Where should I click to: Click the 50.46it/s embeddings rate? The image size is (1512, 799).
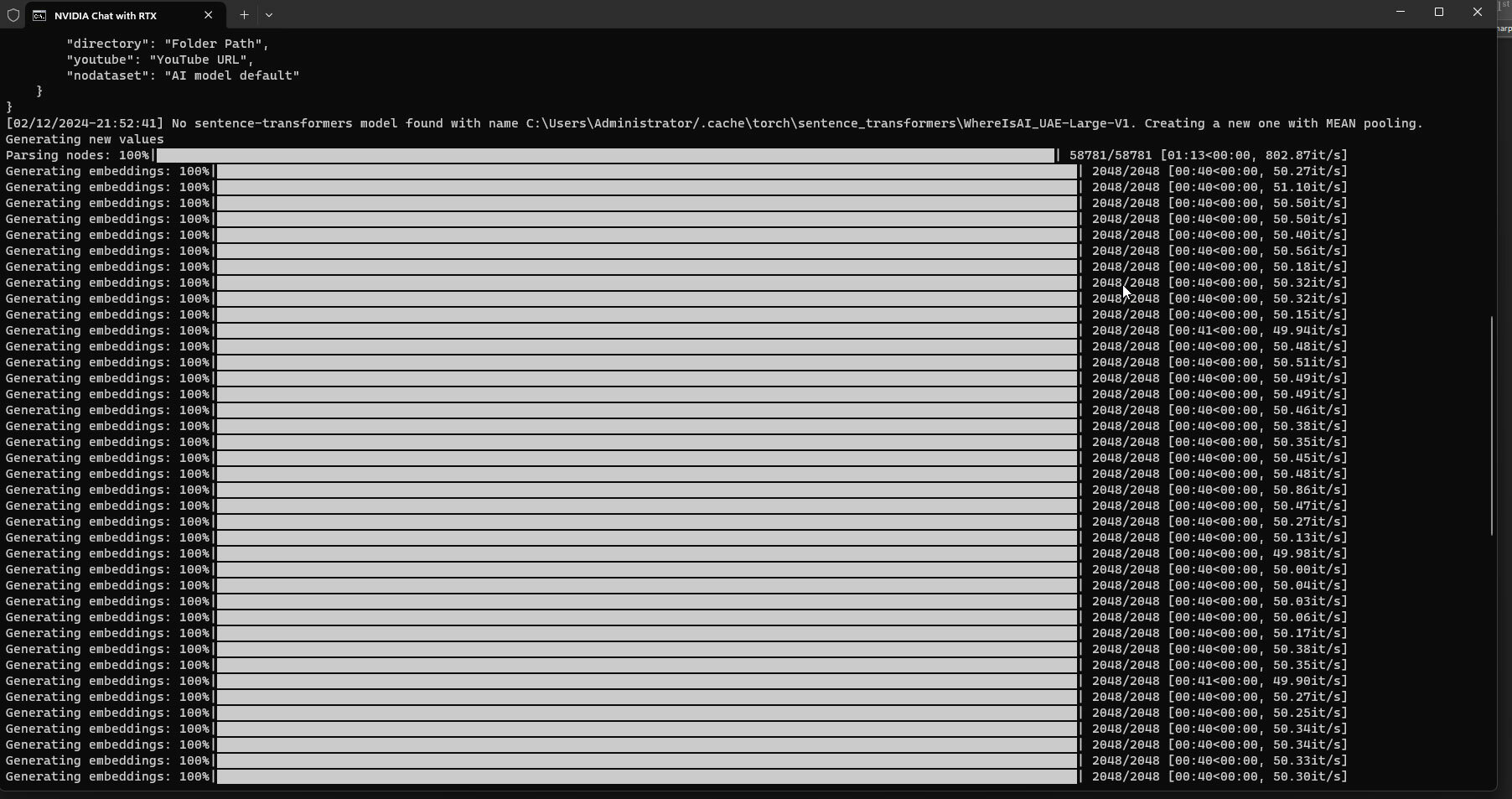click(x=1307, y=410)
